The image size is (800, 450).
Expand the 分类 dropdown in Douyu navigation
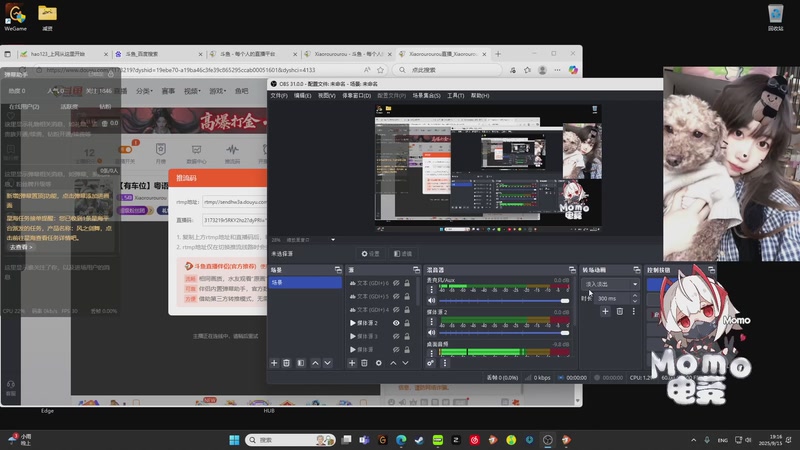[x=144, y=91]
